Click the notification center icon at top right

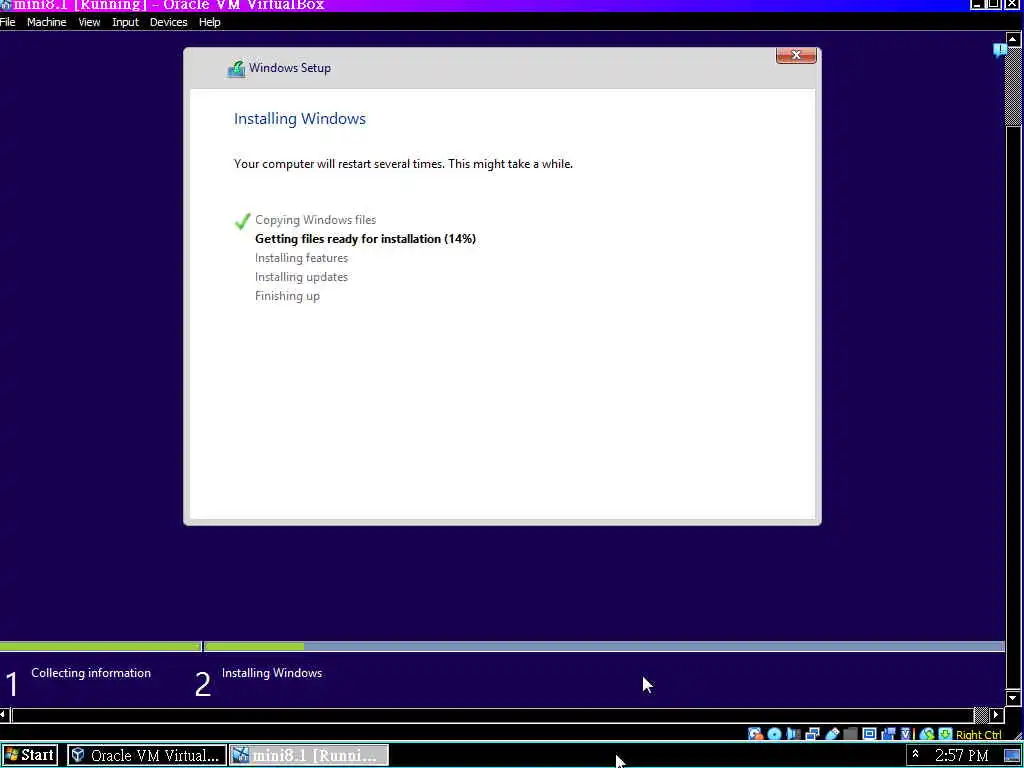pos(1000,50)
